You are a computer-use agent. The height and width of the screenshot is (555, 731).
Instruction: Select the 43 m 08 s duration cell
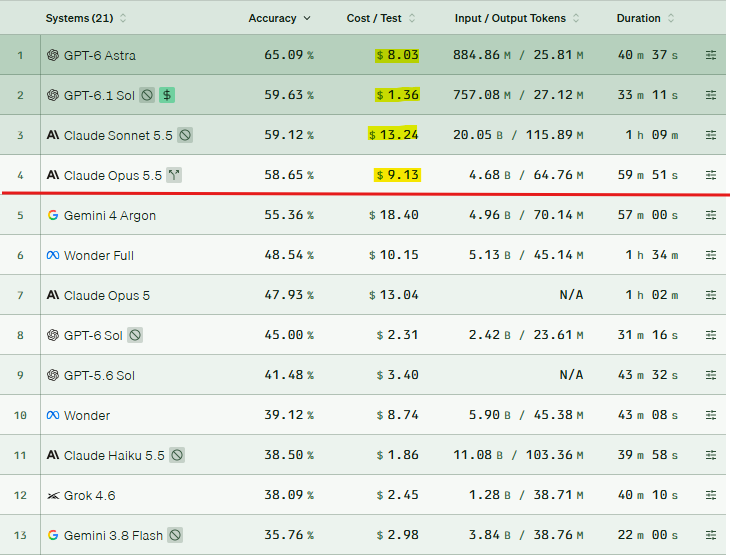click(x=648, y=415)
